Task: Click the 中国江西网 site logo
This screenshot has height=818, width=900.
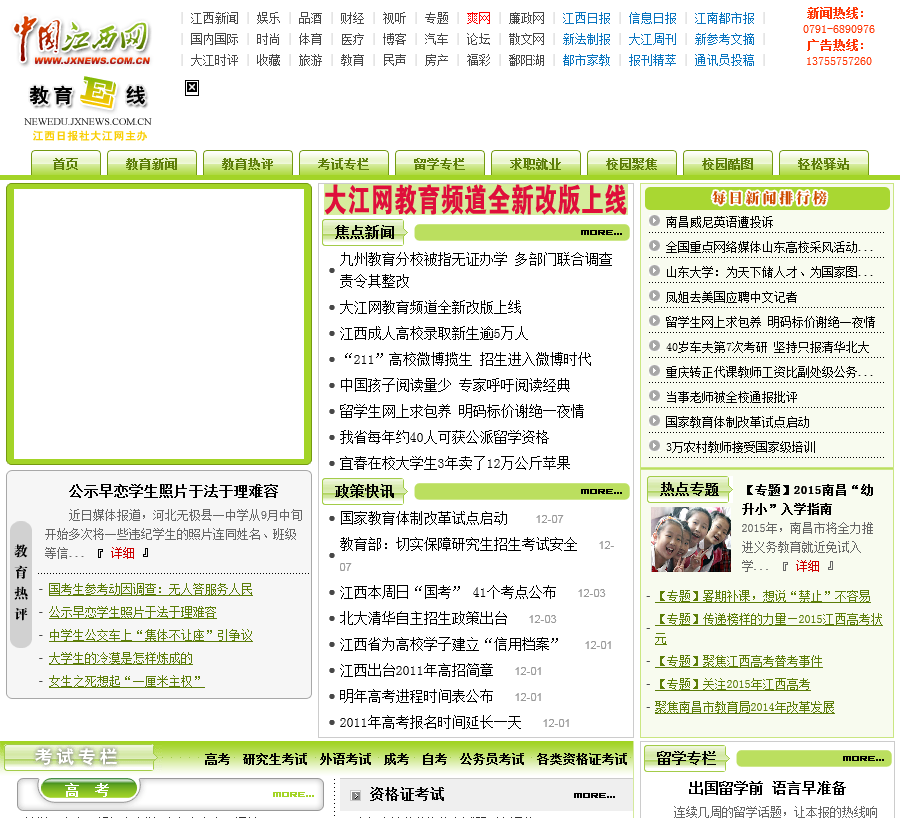Action: point(82,41)
